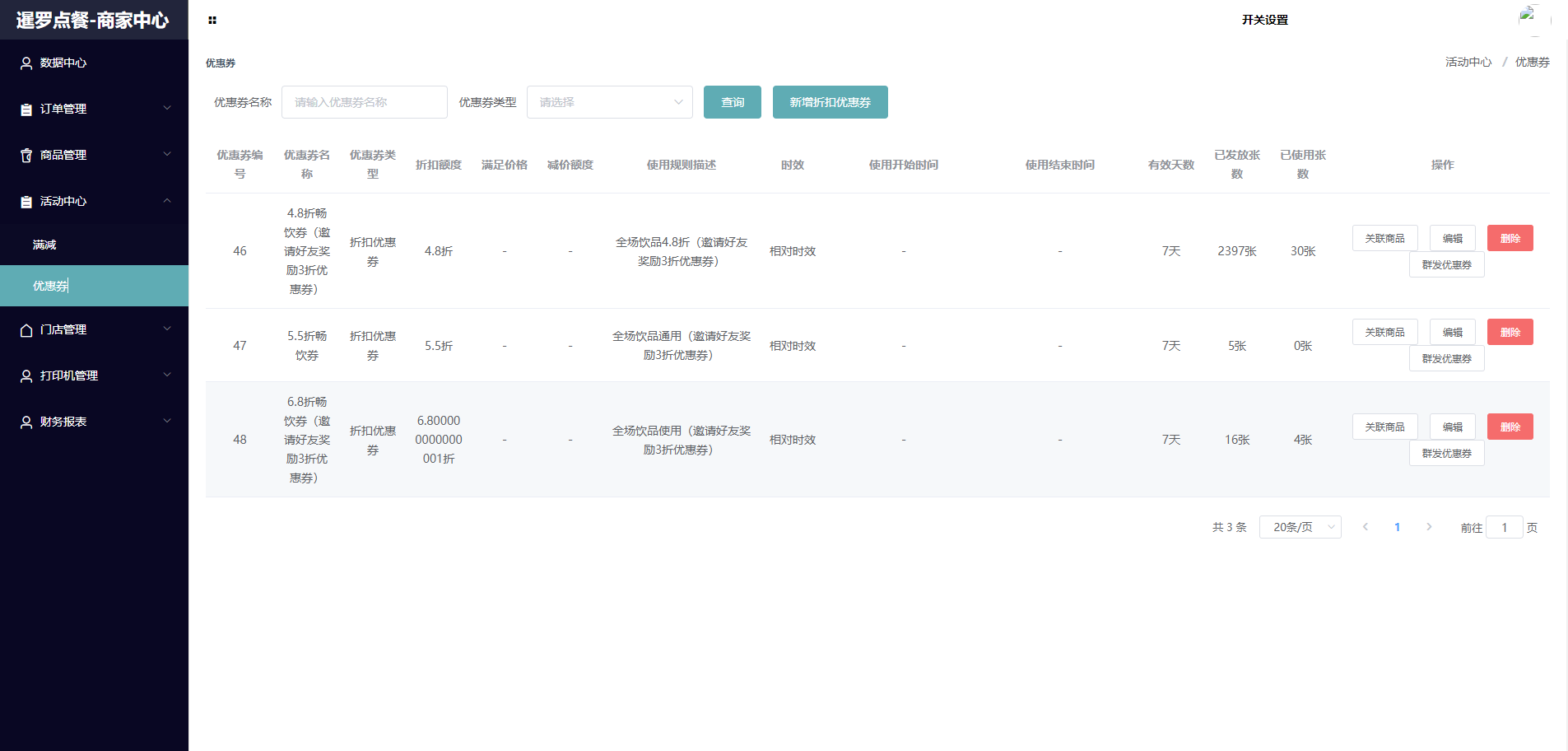Collapse the 活动中心 submenu chevron
The image size is (1568, 751).
click(167, 200)
